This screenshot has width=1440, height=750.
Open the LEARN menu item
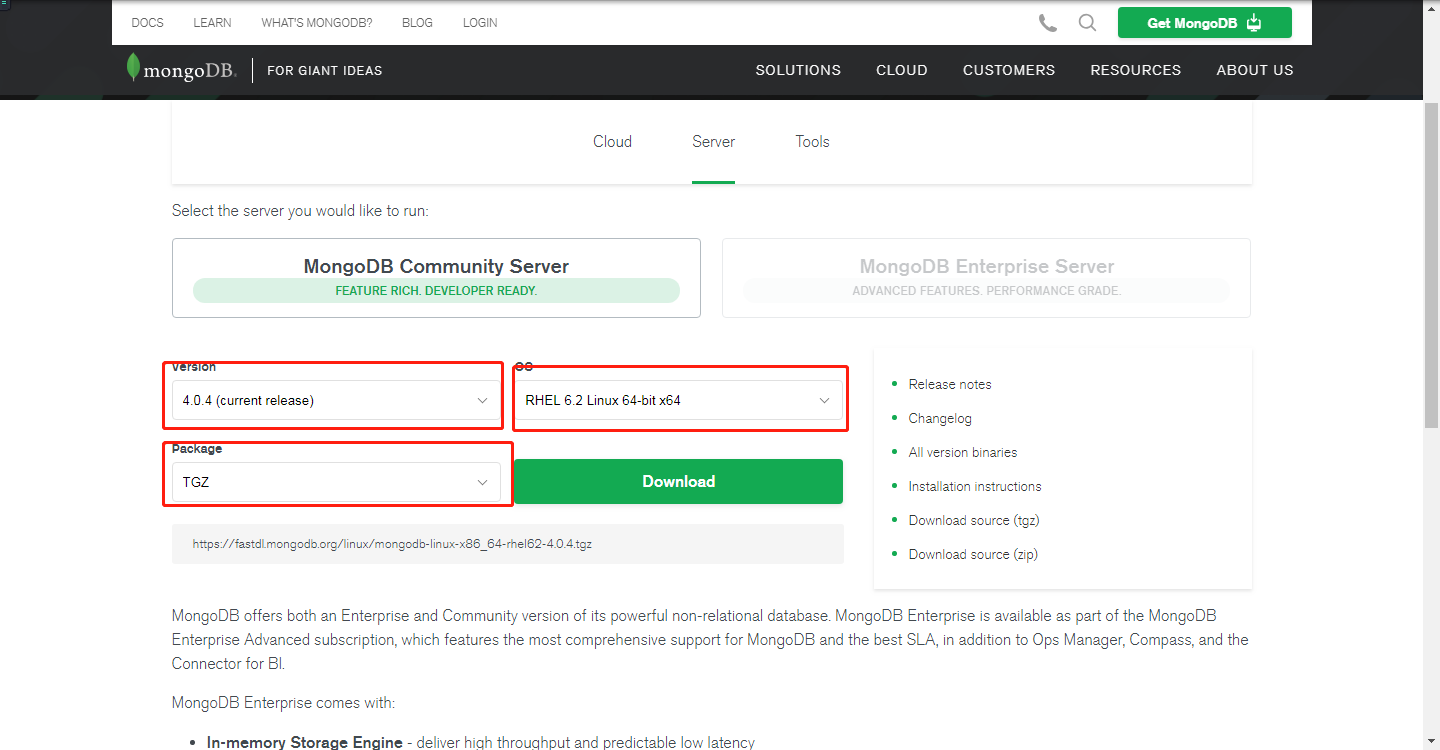(212, 23)
